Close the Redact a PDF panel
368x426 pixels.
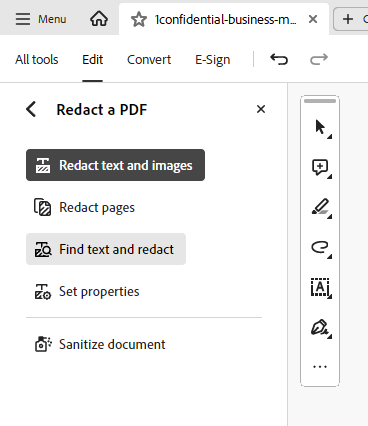[261, 109]
